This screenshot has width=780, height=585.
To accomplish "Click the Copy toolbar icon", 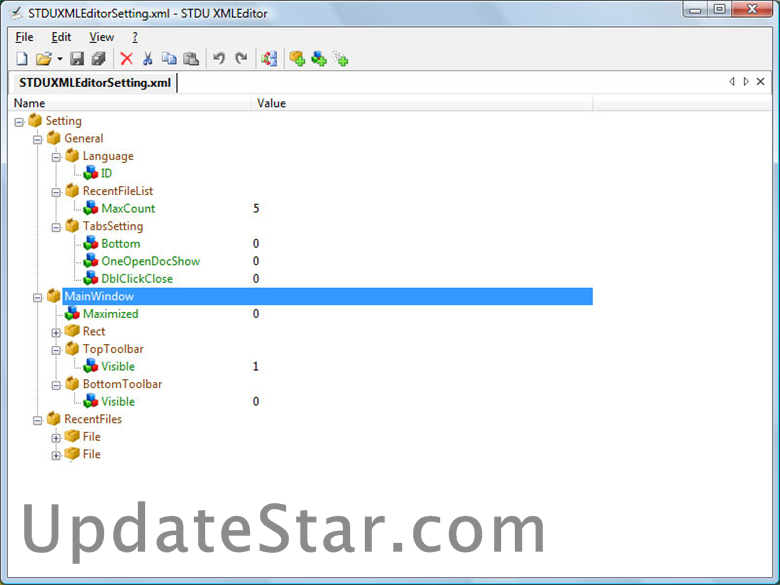I will [169, 59].
